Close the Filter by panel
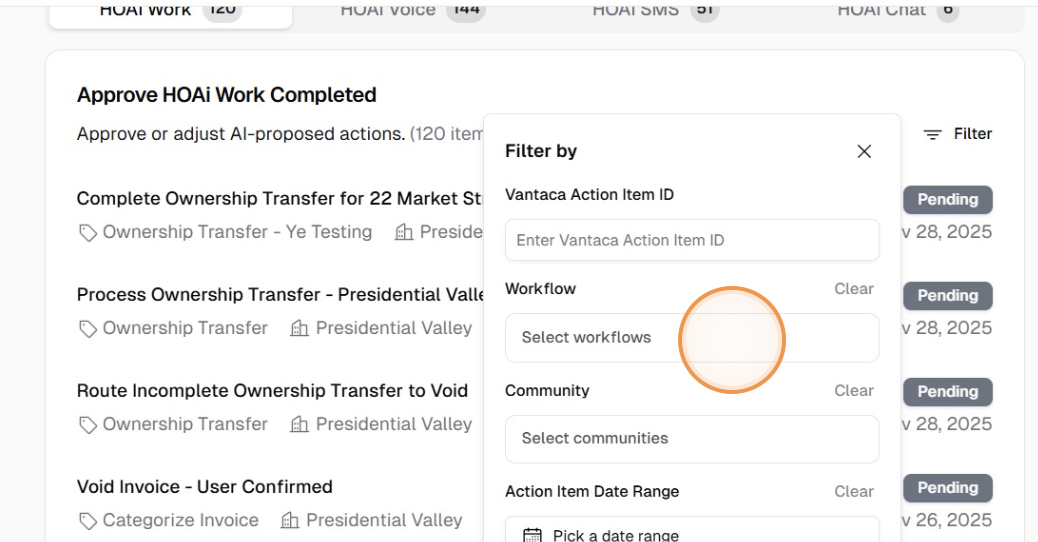This screenshot has width=1038, height=542. click(864, 151)
